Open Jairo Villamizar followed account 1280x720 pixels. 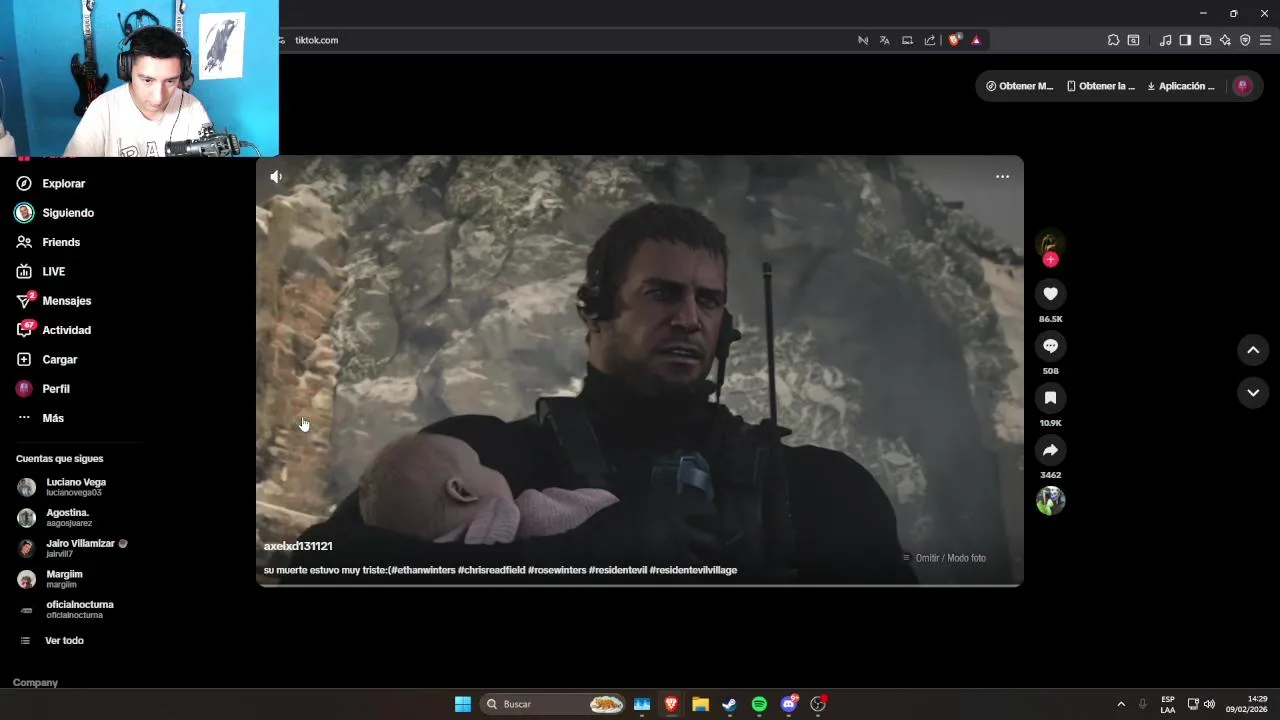pyautogui.click(x=72, y=548)
